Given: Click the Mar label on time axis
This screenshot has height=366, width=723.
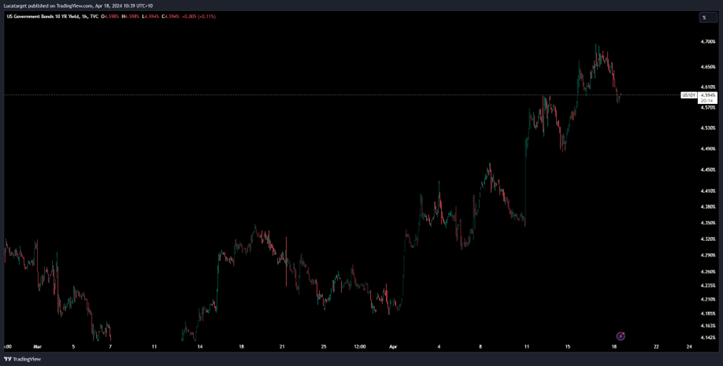Looking at the screenshot, I should tap(37, 346).
